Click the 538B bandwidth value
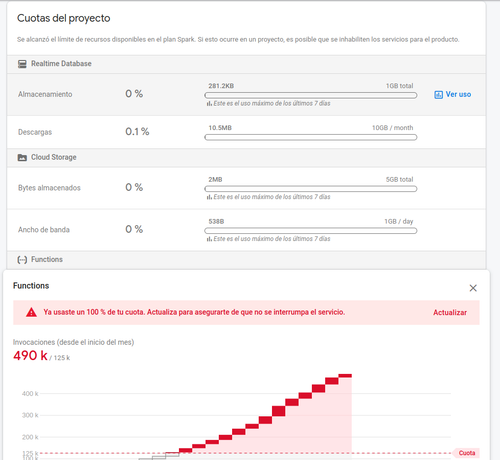500x460 pixels. tap(216, 222)
